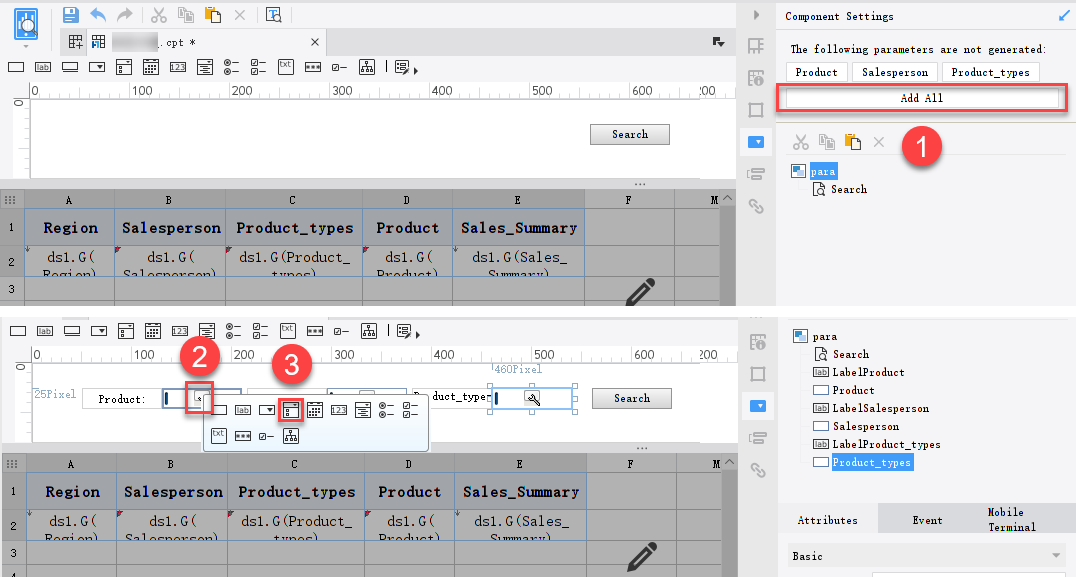Switch to the Event tab

point(927,519)
